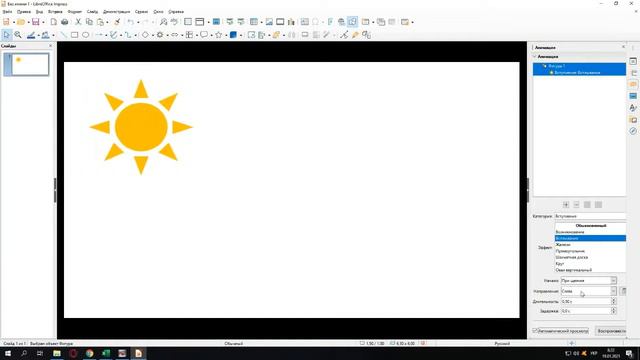This screenshot has height=360, width=640.
Task: Select the arrow Select tool
Action: pos(7,35)
